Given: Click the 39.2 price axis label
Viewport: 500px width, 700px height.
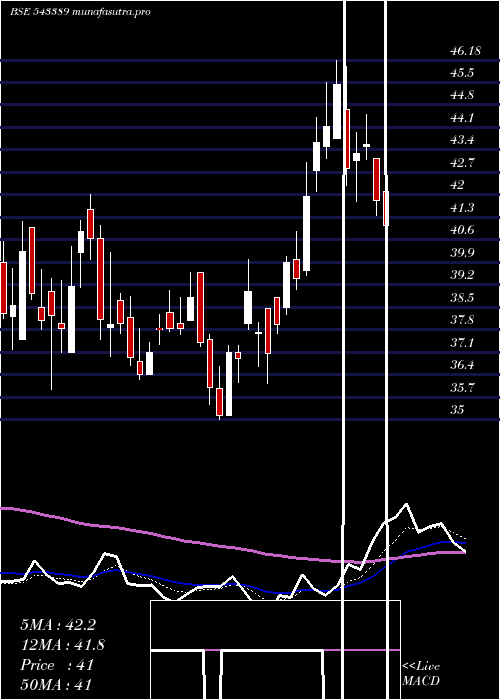Looking at the screenshot, I should 462,275.
